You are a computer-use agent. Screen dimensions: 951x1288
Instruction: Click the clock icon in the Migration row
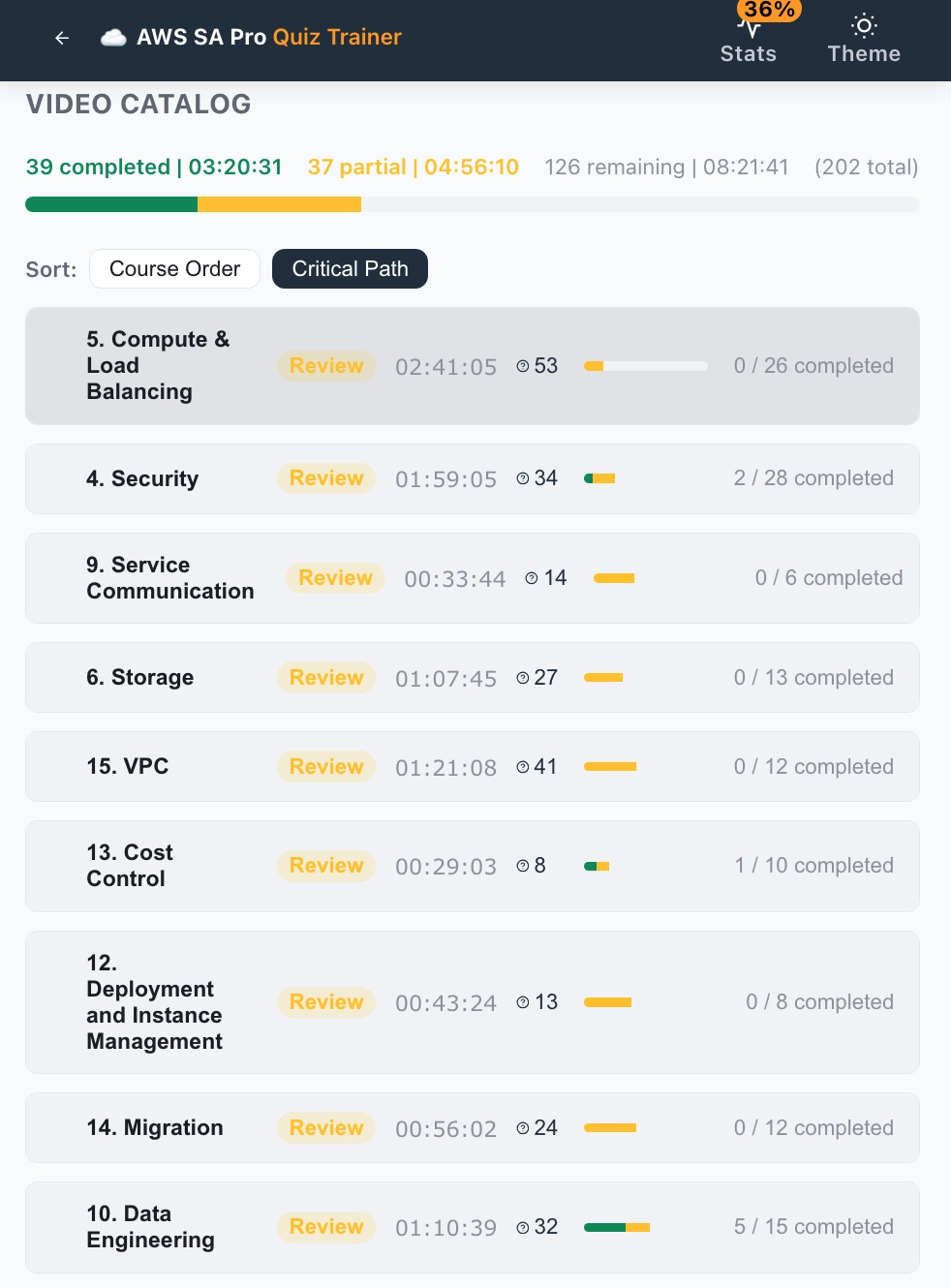[x=522, y=1127]
